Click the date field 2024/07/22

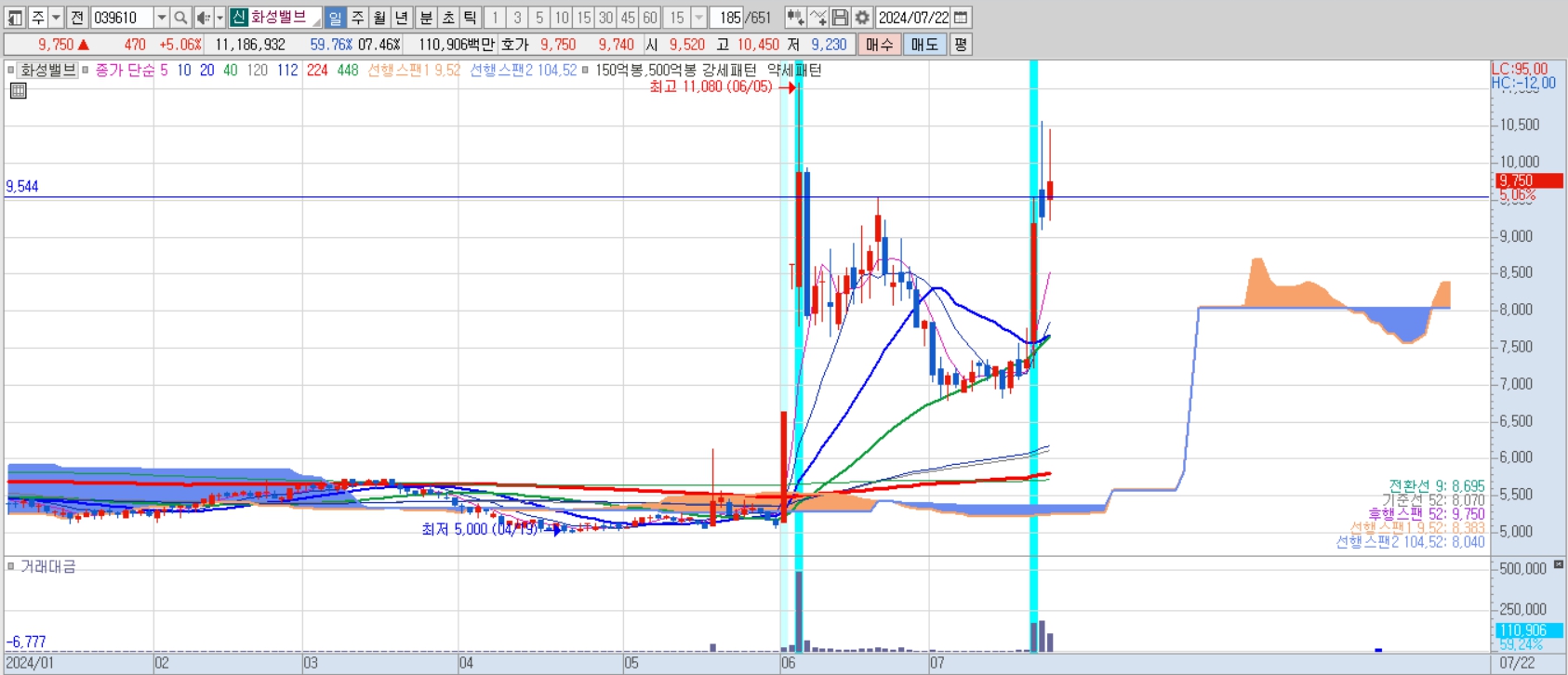click(913, 18)
